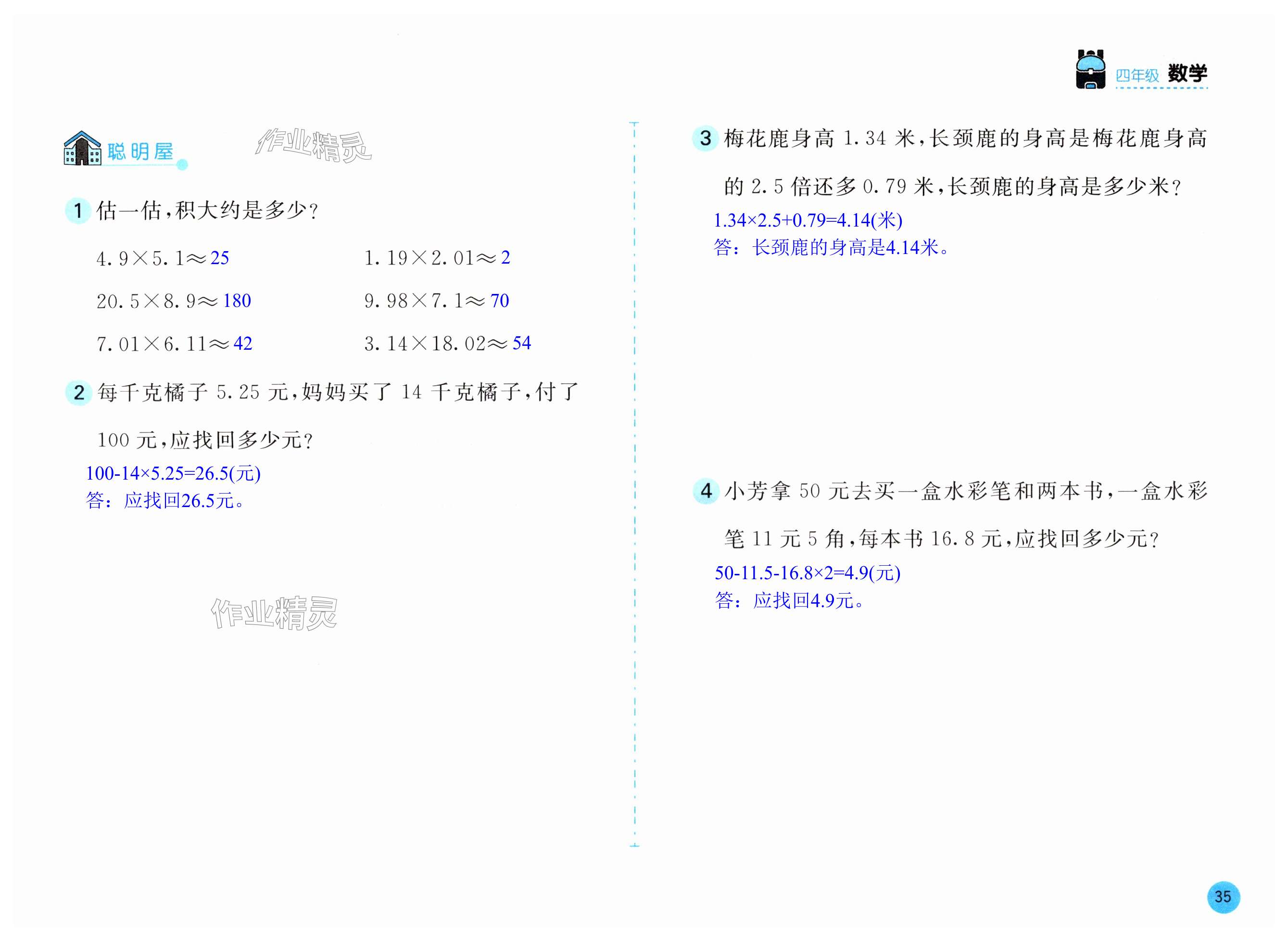This screenshot has height=940, width=1288.
Task: Click the question number 4 circle
Action: pos(706,491)
